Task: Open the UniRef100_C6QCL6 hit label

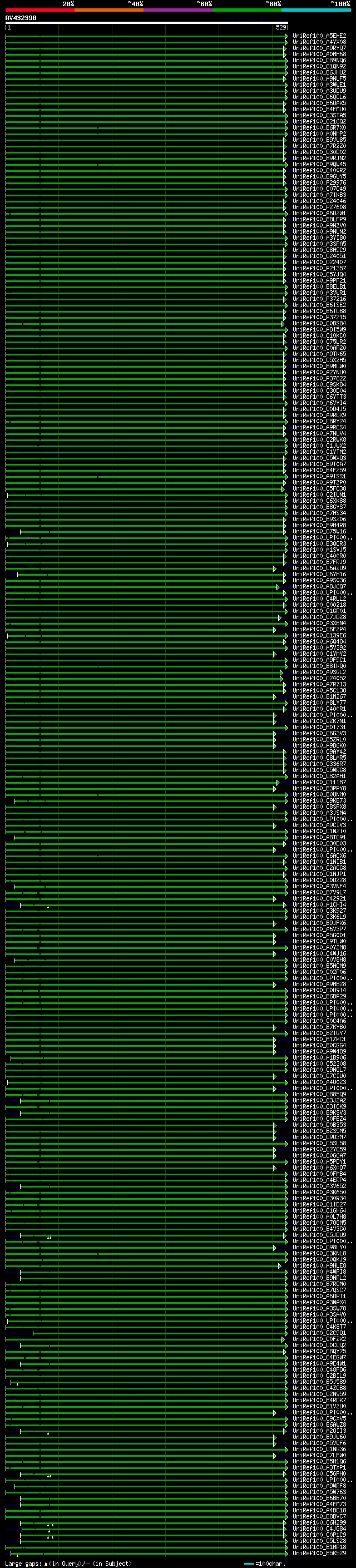Action: click(319, 97)
